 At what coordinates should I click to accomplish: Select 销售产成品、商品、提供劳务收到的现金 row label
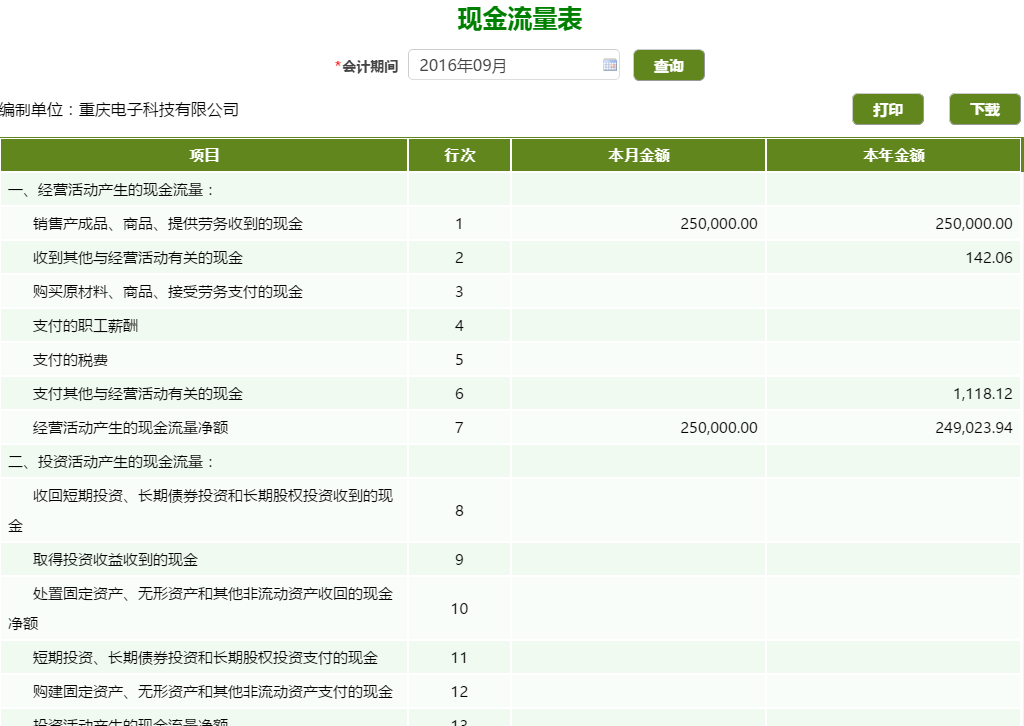point(168,224)
